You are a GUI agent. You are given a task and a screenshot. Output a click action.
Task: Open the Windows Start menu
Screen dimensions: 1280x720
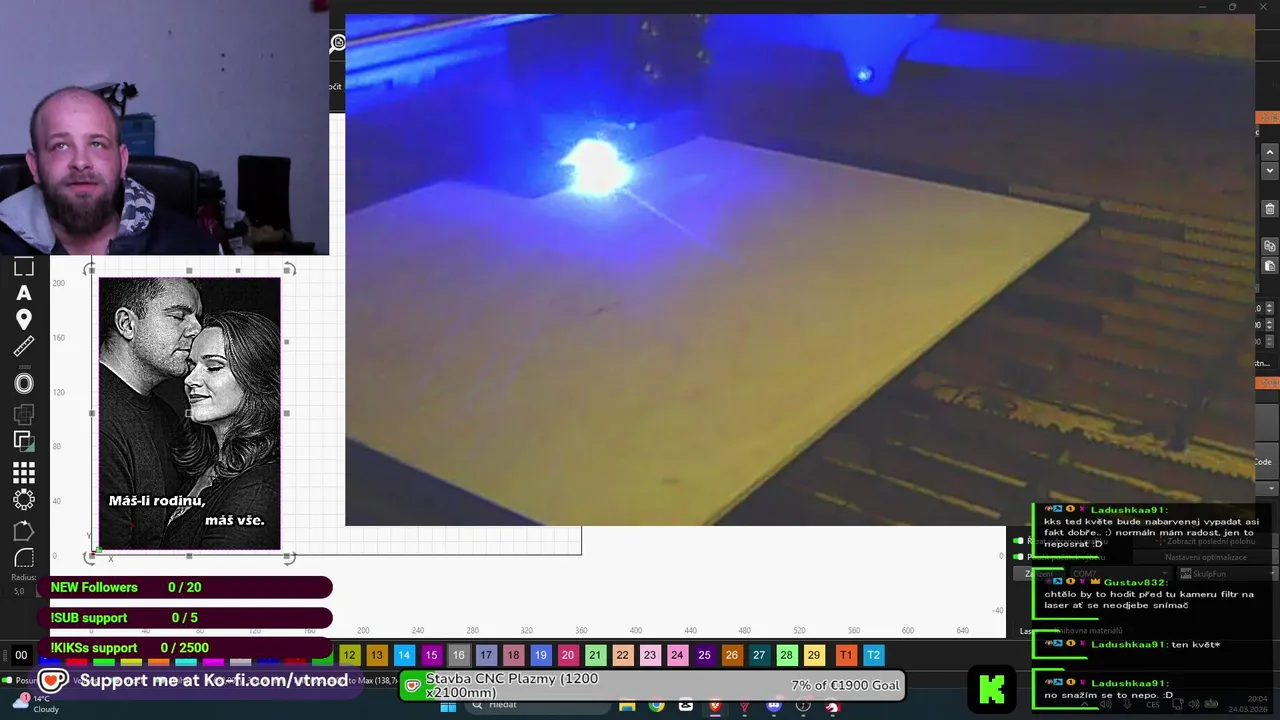(448, 706)
